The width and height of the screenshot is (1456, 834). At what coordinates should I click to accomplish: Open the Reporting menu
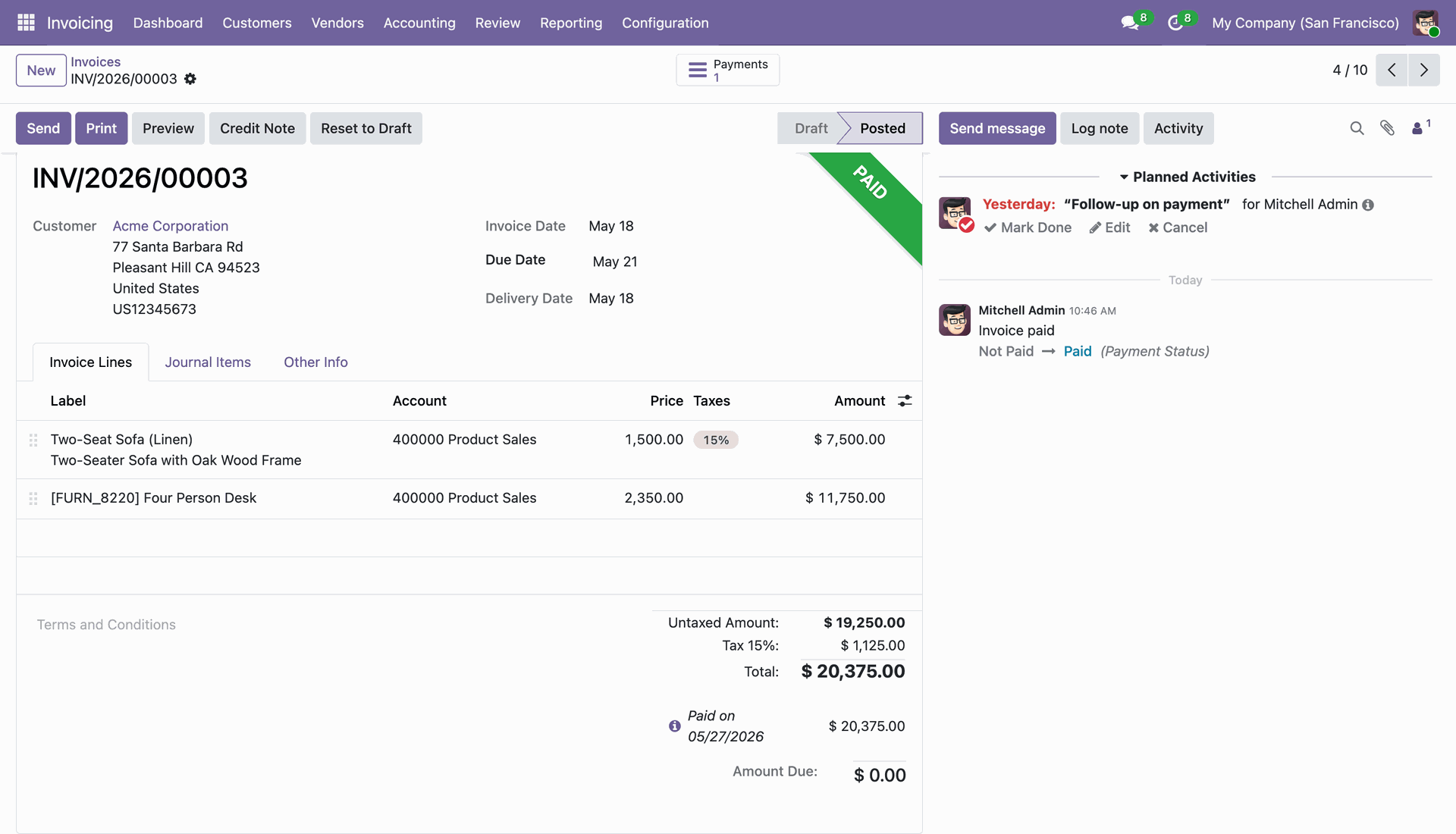(571, 23)
